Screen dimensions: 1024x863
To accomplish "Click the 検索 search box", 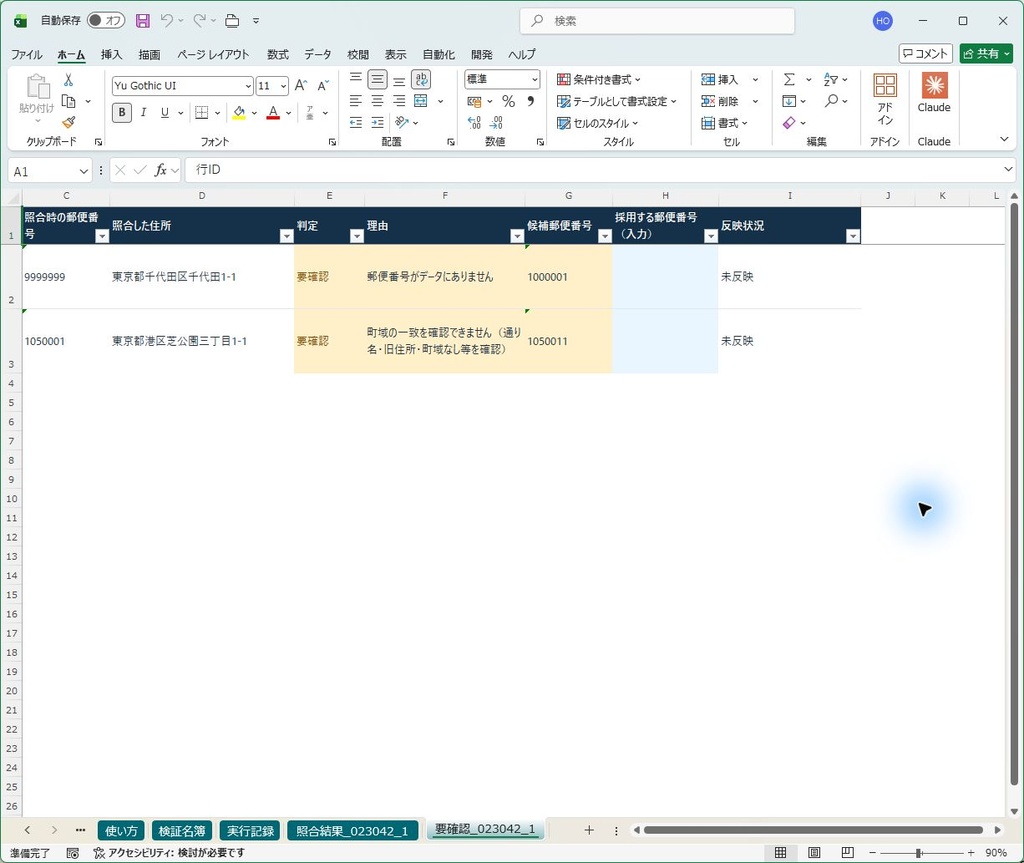I will (x=657, y=21).
